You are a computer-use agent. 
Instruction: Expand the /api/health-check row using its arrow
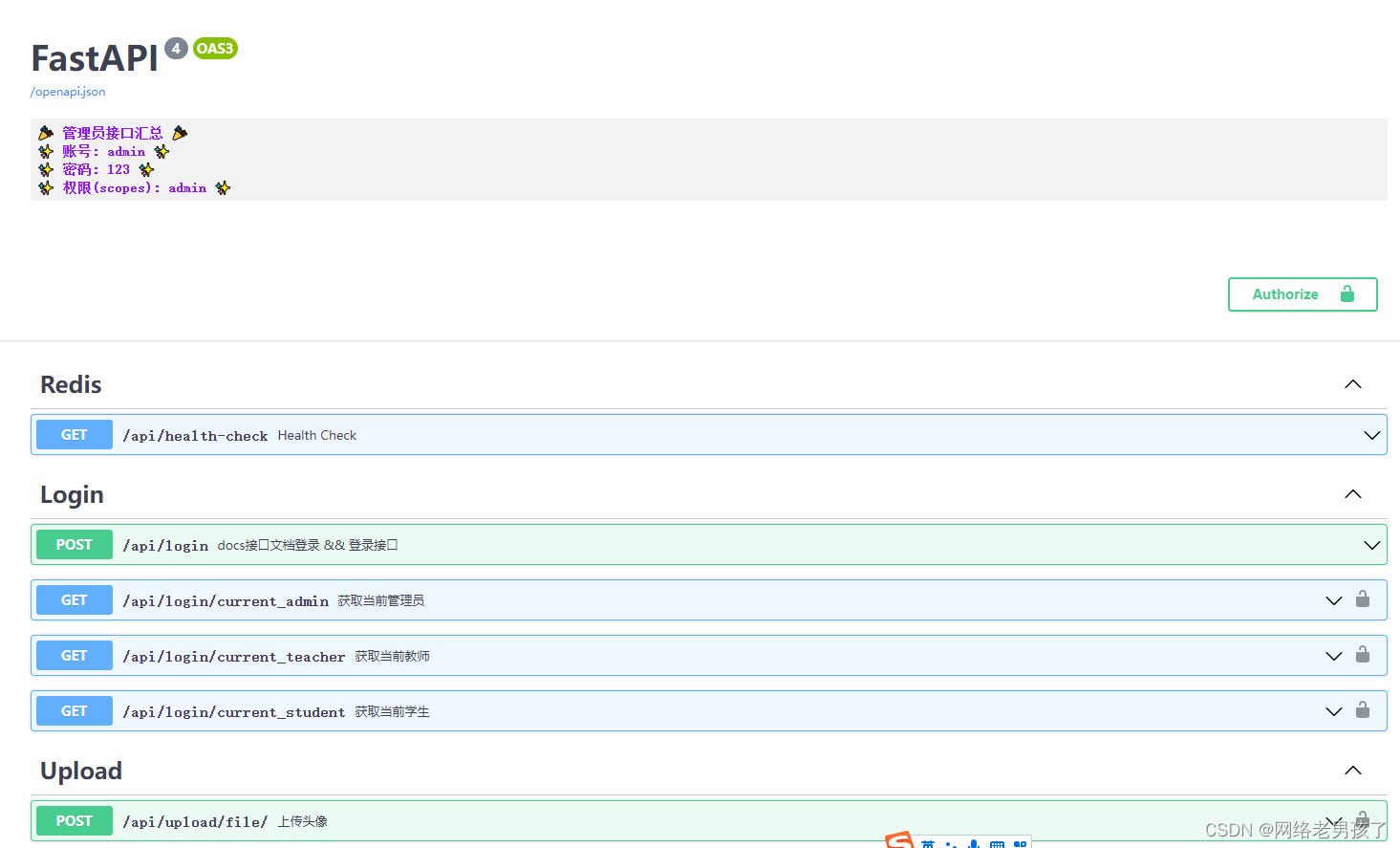tap(1372, 435)
